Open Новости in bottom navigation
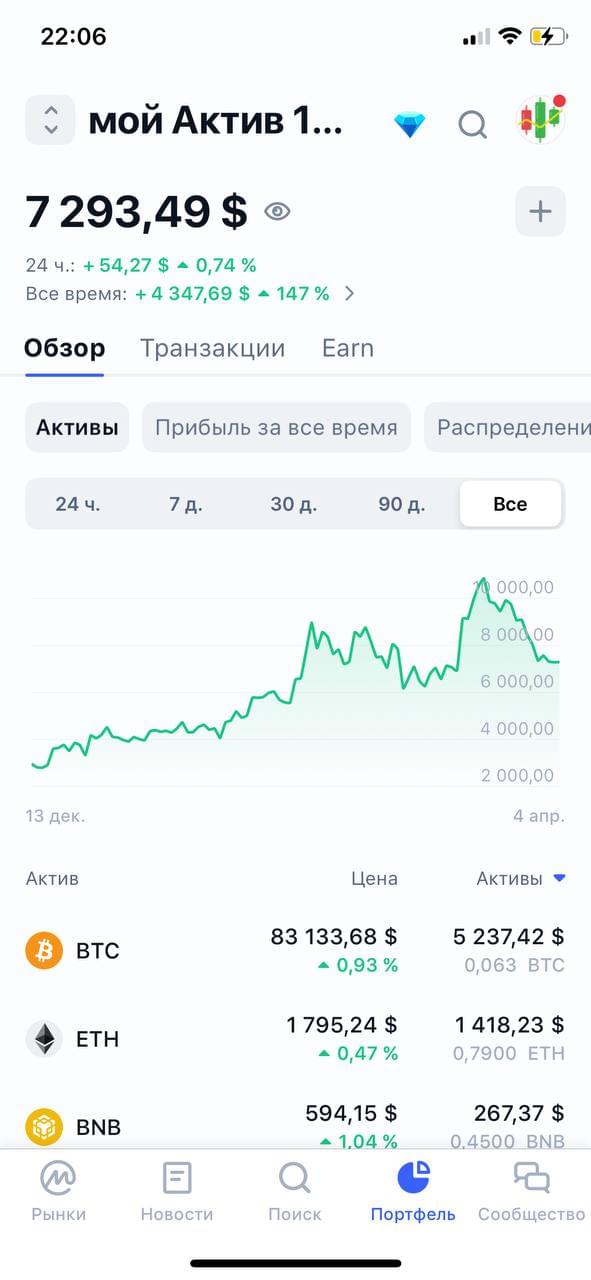 [177, 1193]
